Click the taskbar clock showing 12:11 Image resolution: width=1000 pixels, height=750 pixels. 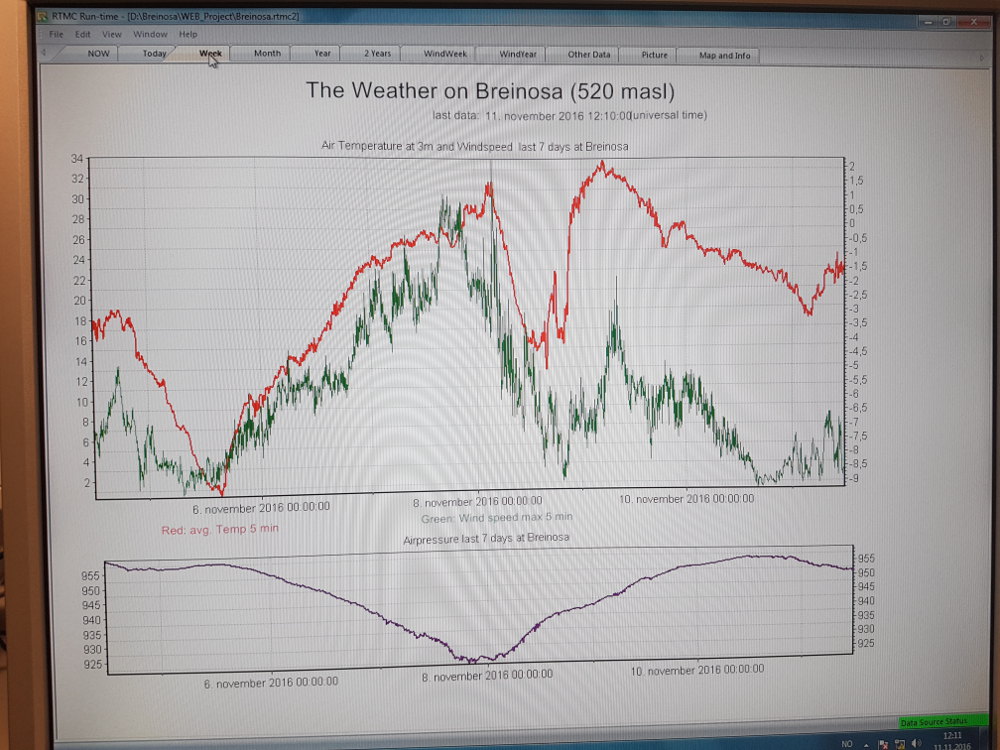[950, 739]
